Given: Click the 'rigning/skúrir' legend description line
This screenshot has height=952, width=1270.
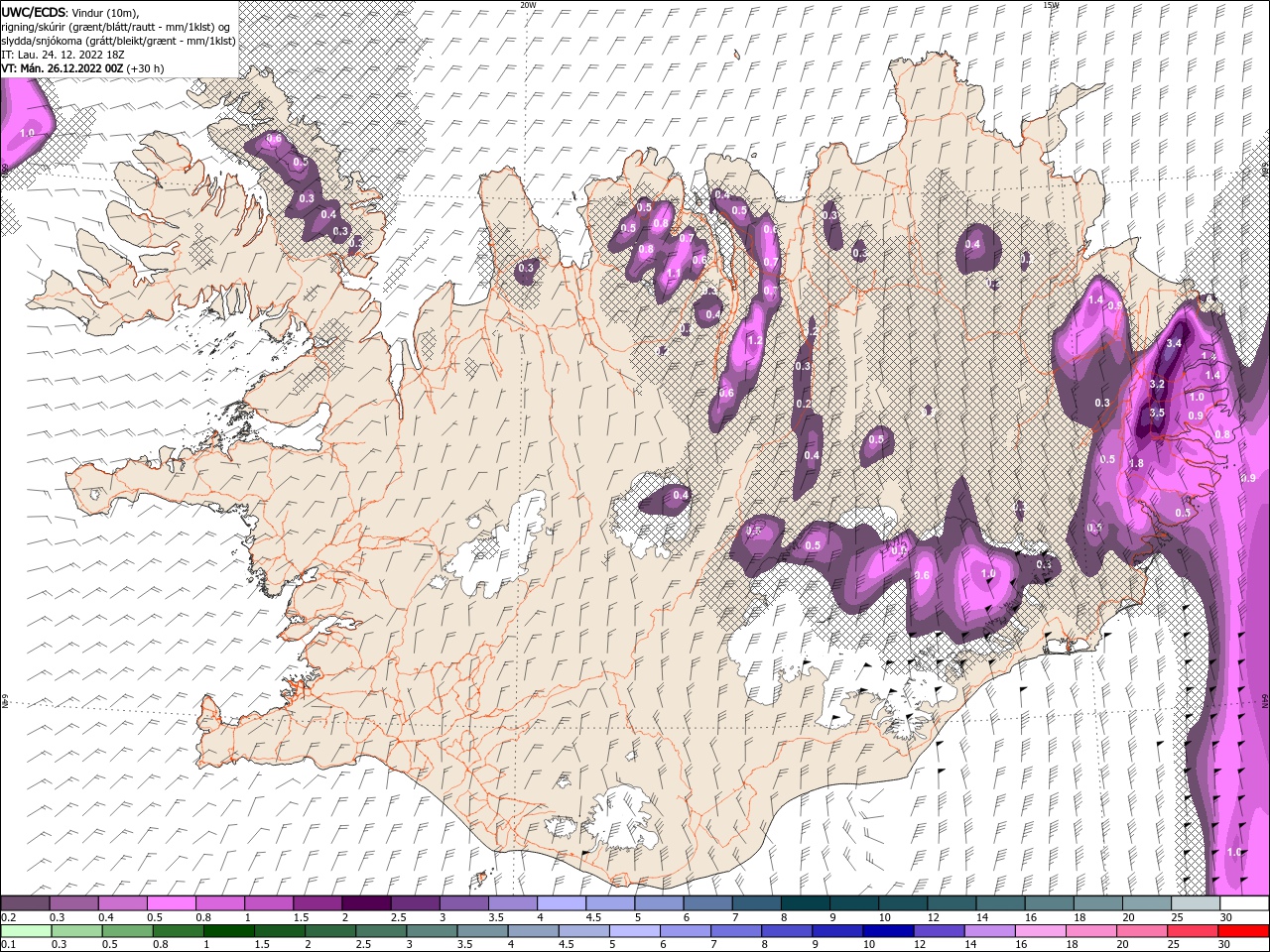Looking at the screenshot, I should [x=115, y=26].
